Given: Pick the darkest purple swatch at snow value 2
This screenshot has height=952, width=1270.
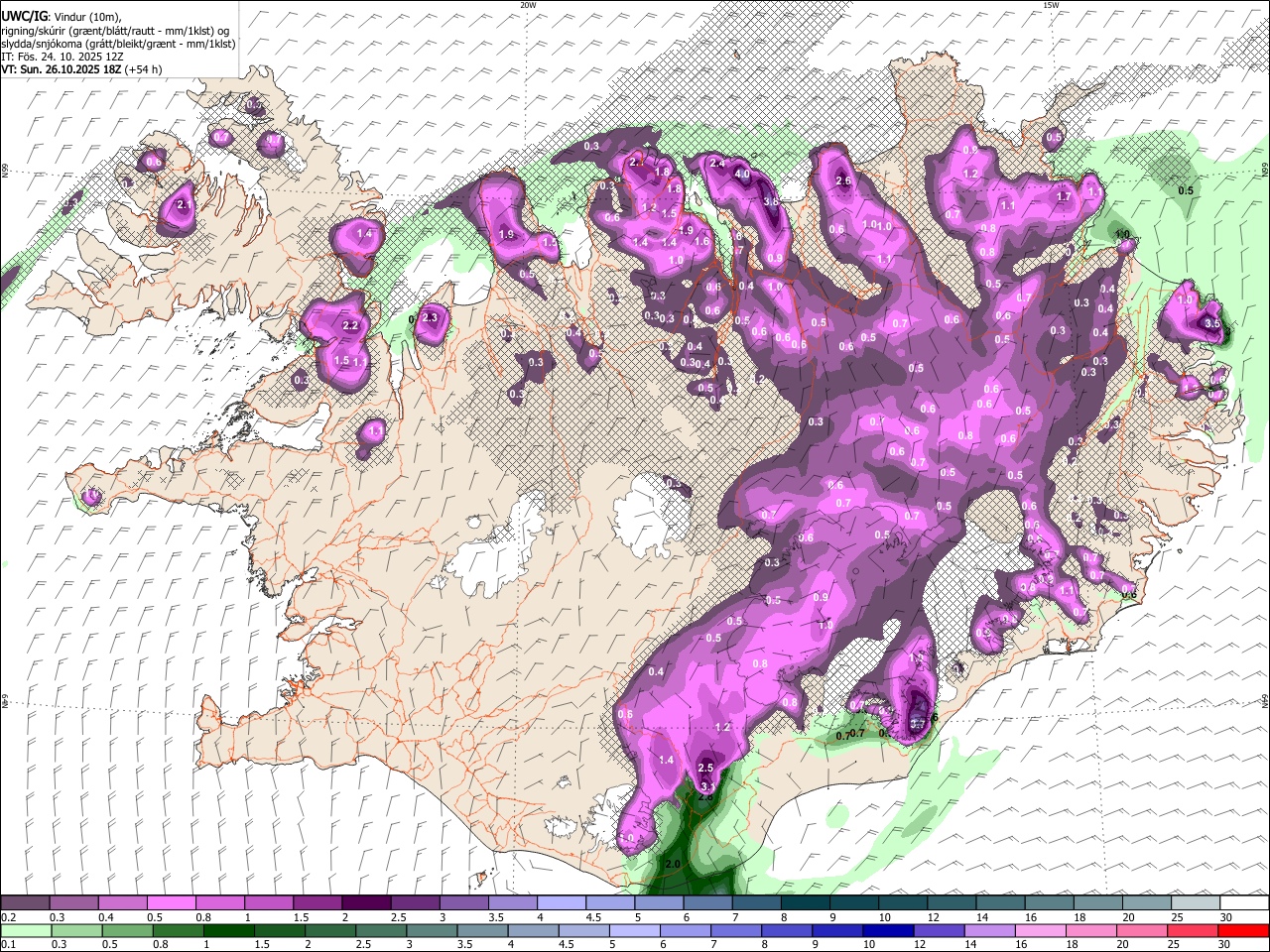Looking at the screenshot, I should tap(365, 903).
